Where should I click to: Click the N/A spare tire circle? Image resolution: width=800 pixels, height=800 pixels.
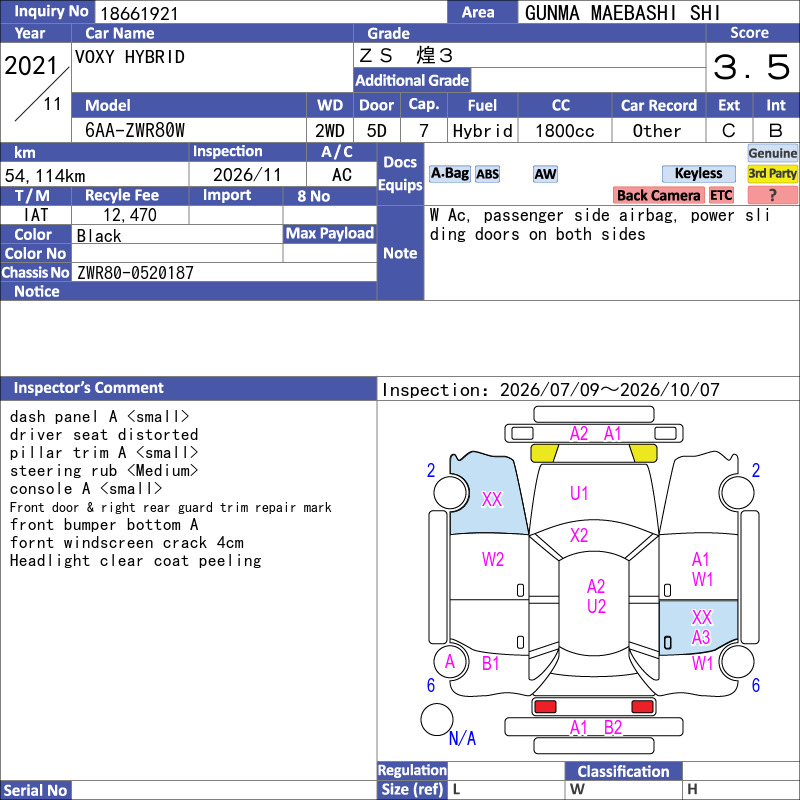click(437, 719)
